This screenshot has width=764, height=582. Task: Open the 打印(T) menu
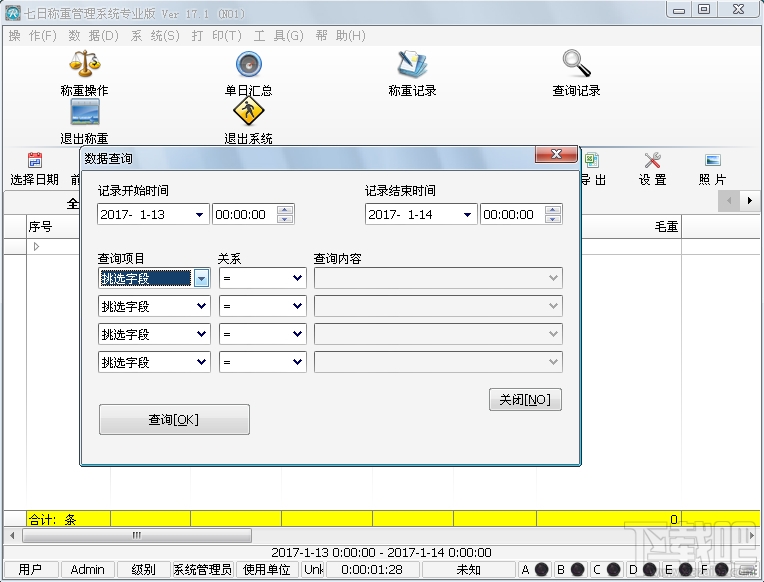click(216, 36)
